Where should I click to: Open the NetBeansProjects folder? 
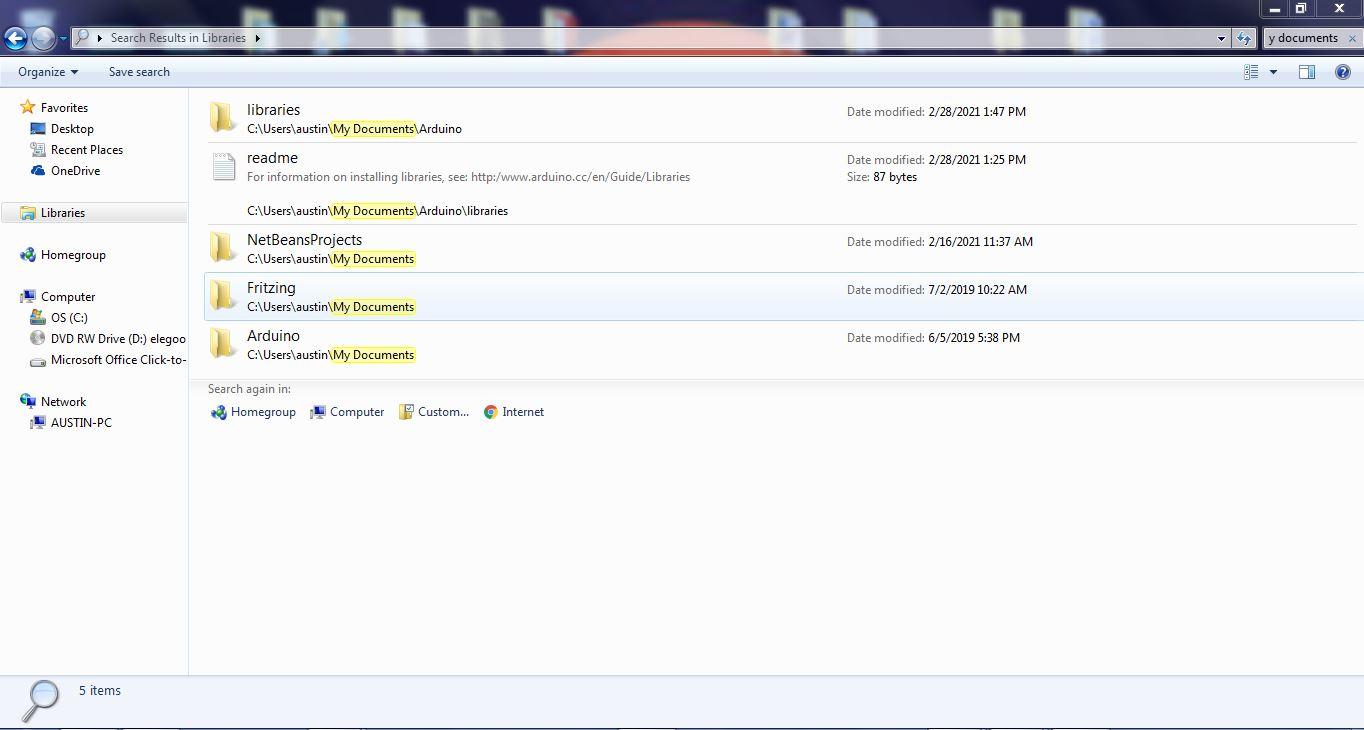(x=304, y=240)
